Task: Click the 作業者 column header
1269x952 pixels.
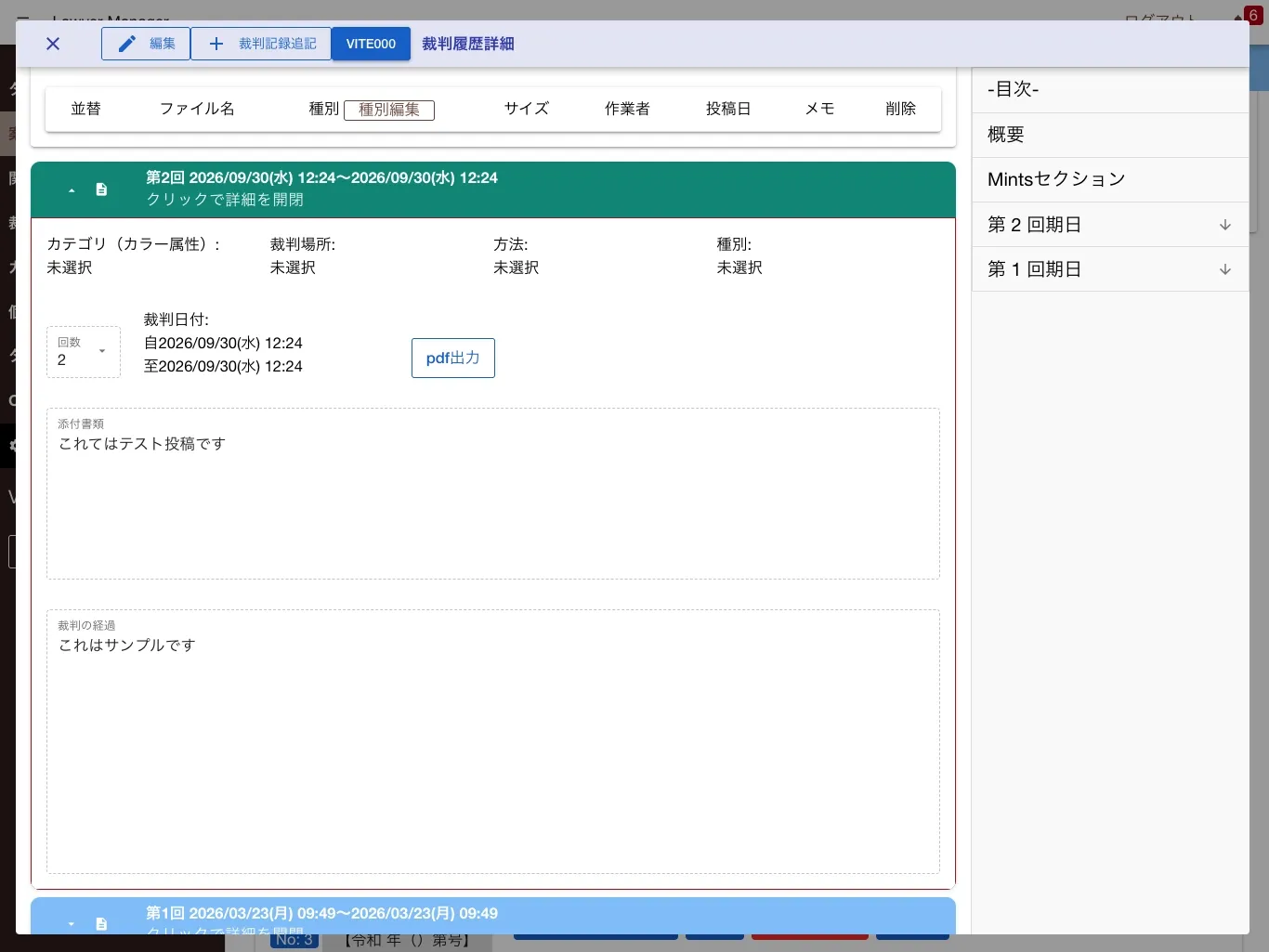Action: [x=627, y=109]
